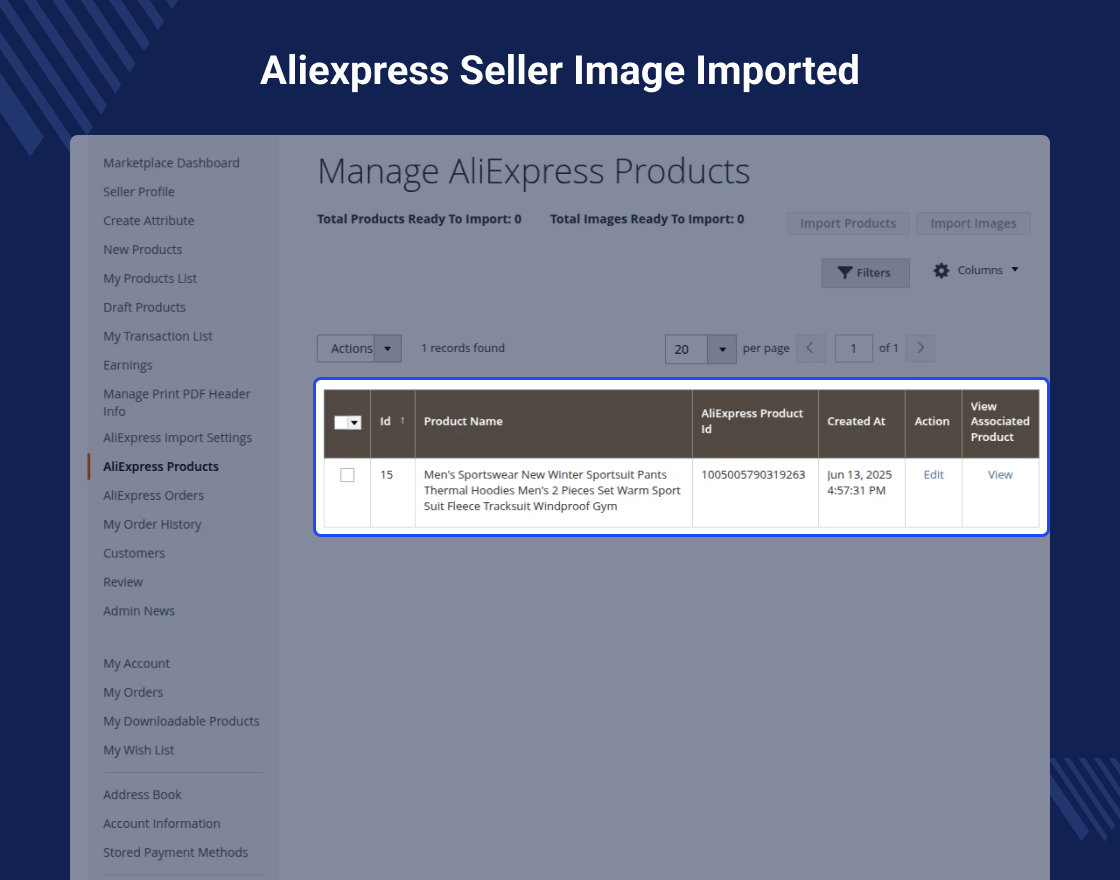Open My Order History
The height and width of the screenshot is (880, 1120).
152,524
